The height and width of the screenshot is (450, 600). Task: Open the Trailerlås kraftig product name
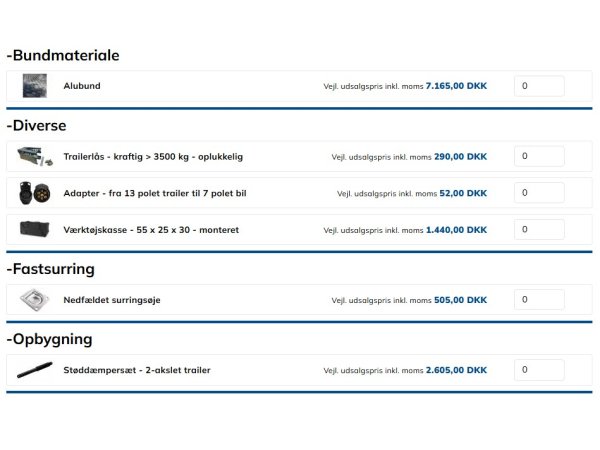(x=153, y=157)
